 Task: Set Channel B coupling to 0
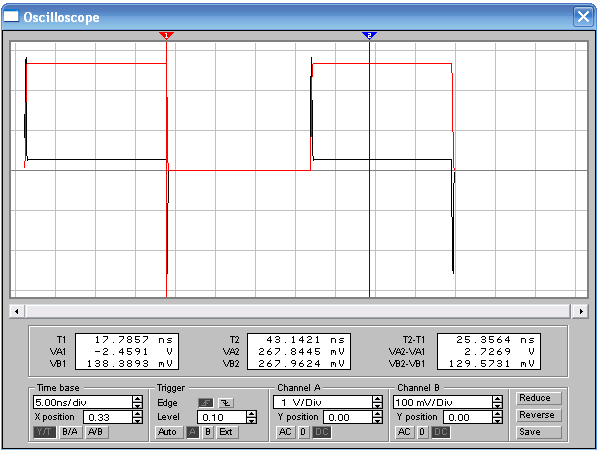pos(422,432)
